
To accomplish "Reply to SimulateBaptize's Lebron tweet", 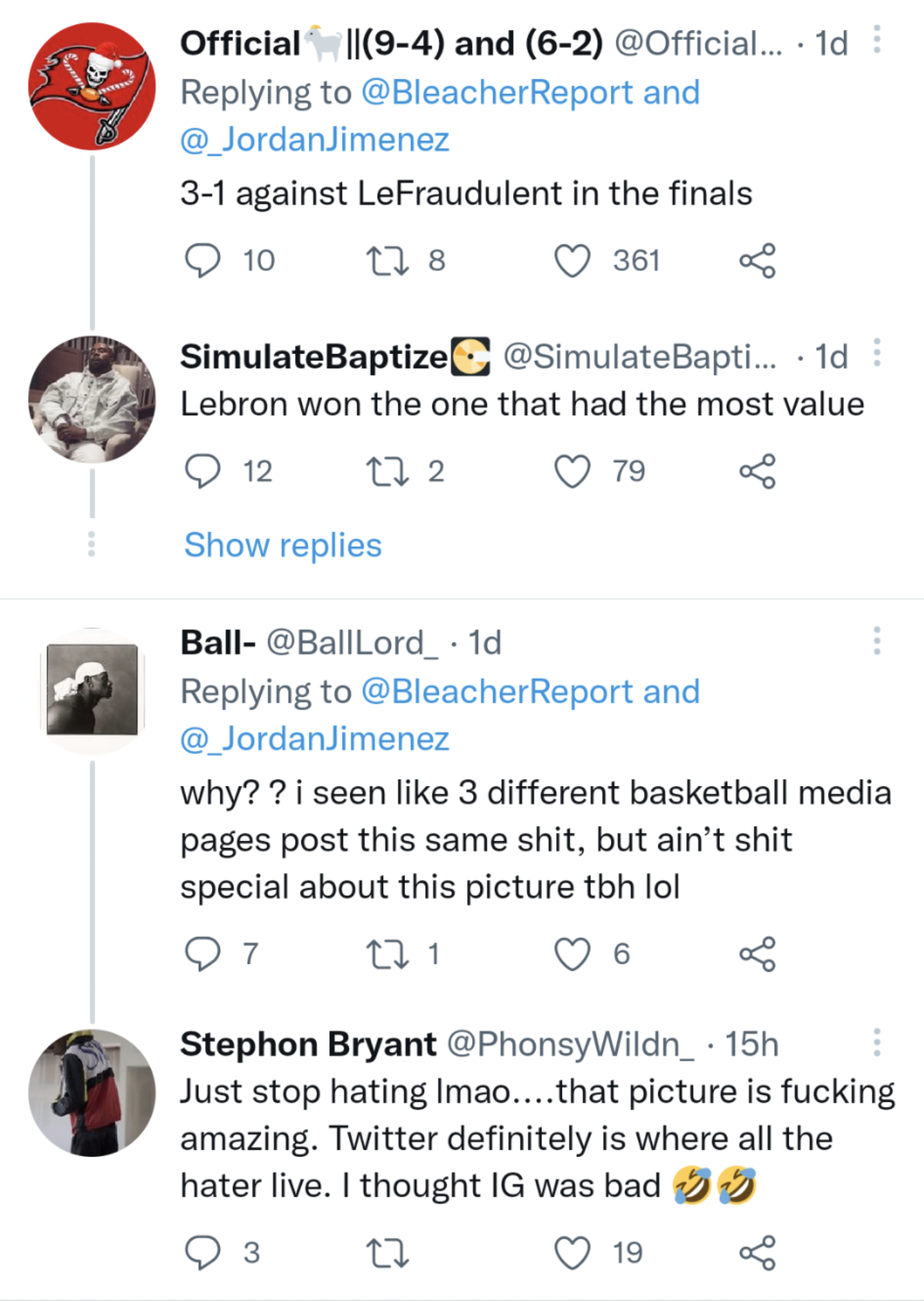I will [203, 471].
